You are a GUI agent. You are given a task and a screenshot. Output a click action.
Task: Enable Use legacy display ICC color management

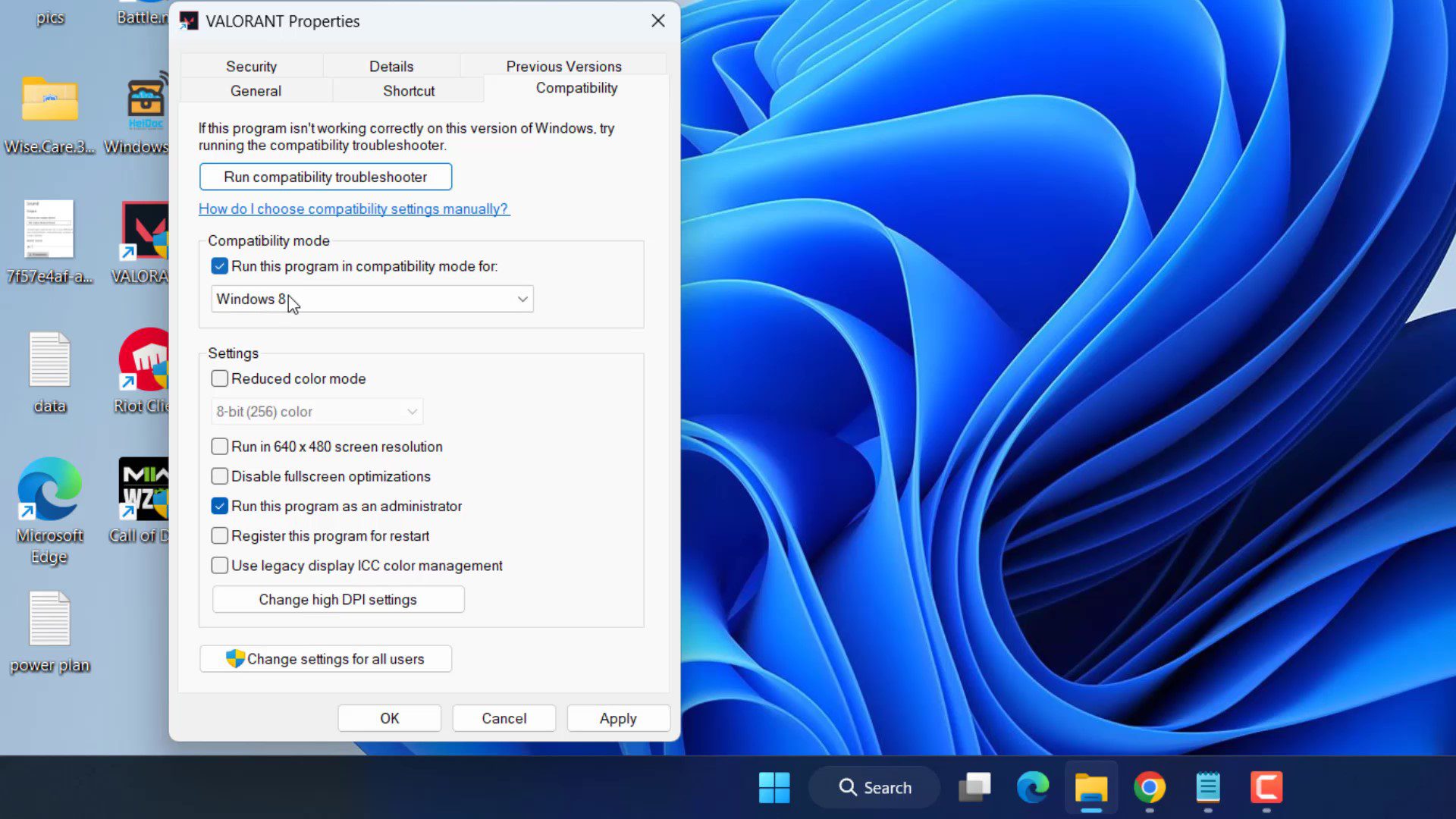pos(219,566)
